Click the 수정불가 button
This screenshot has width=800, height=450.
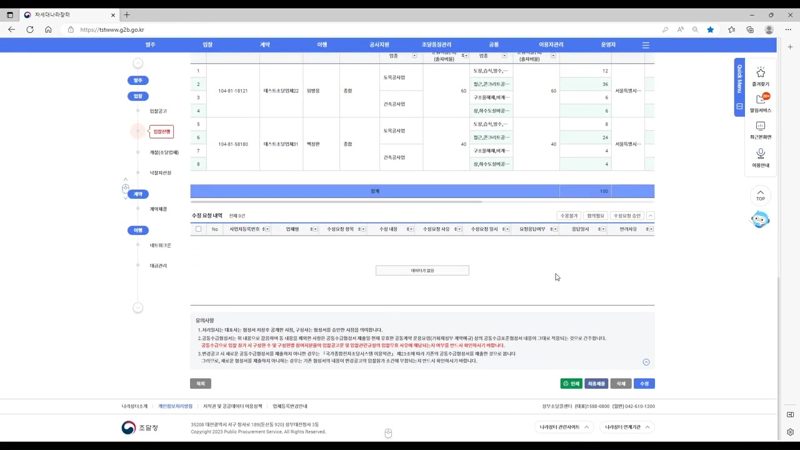pyautogui.click(x=569, y=216)
